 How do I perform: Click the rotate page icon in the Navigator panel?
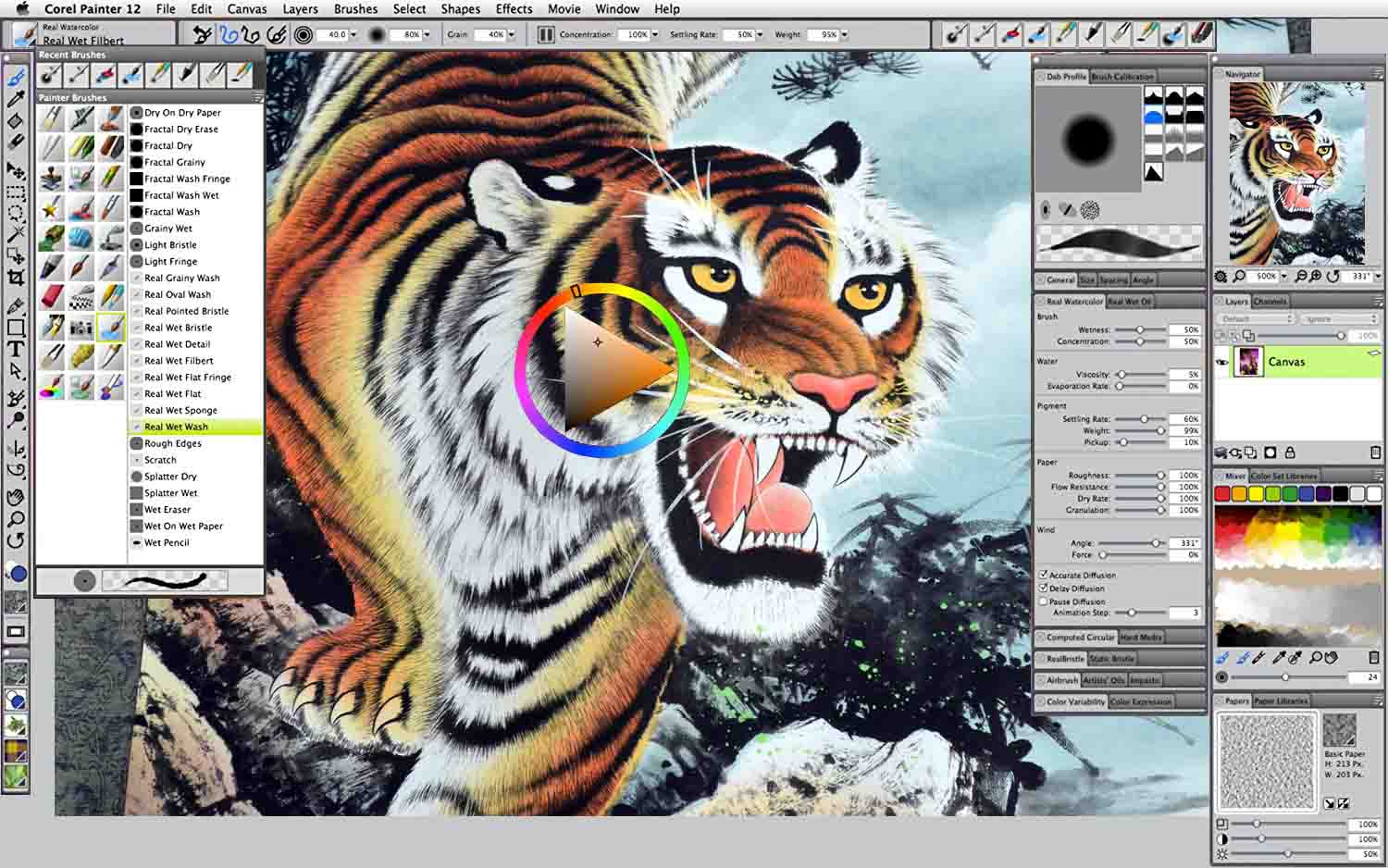1333,276
